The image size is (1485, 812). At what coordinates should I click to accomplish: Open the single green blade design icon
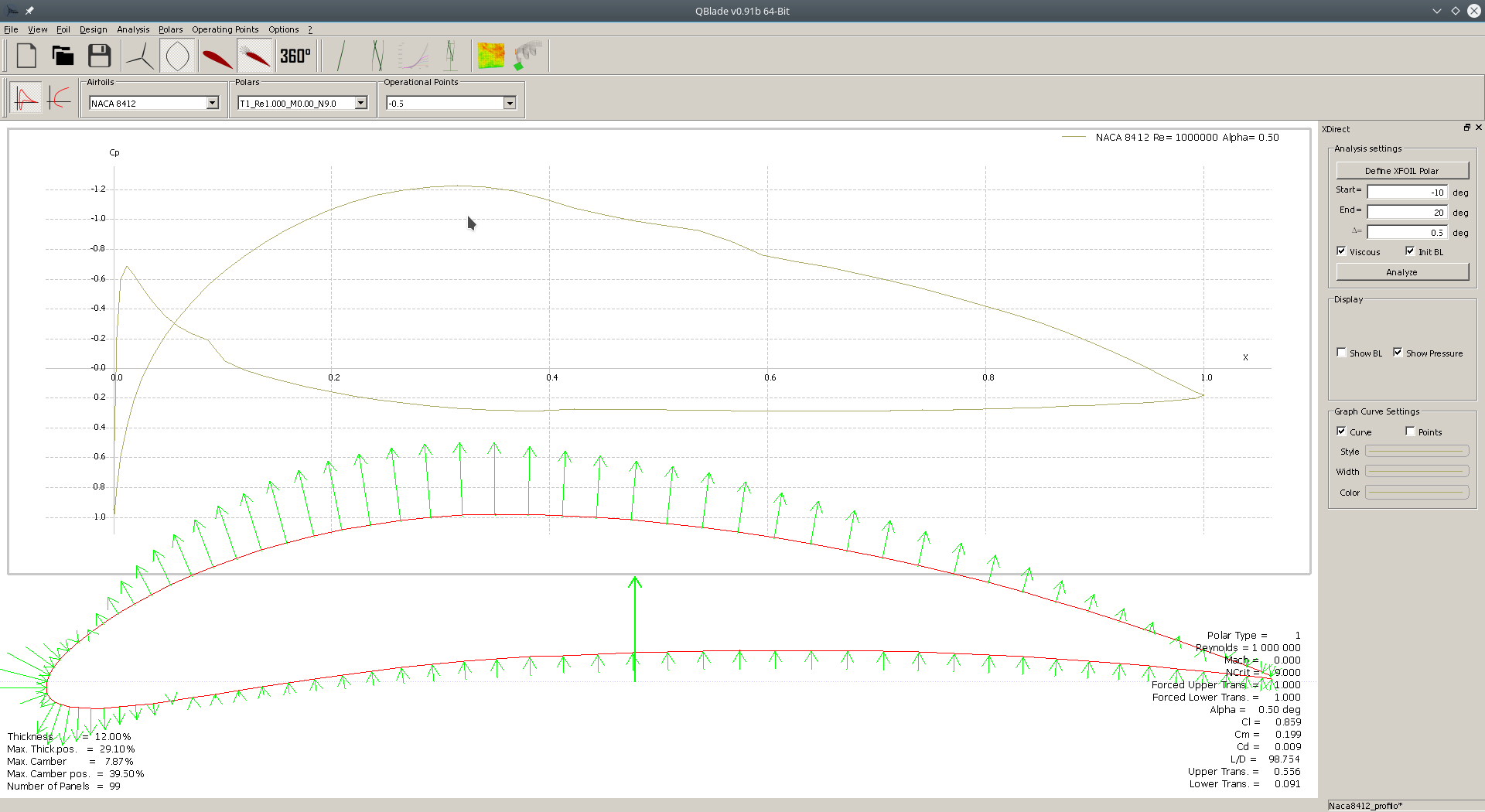tap(340, 56)
